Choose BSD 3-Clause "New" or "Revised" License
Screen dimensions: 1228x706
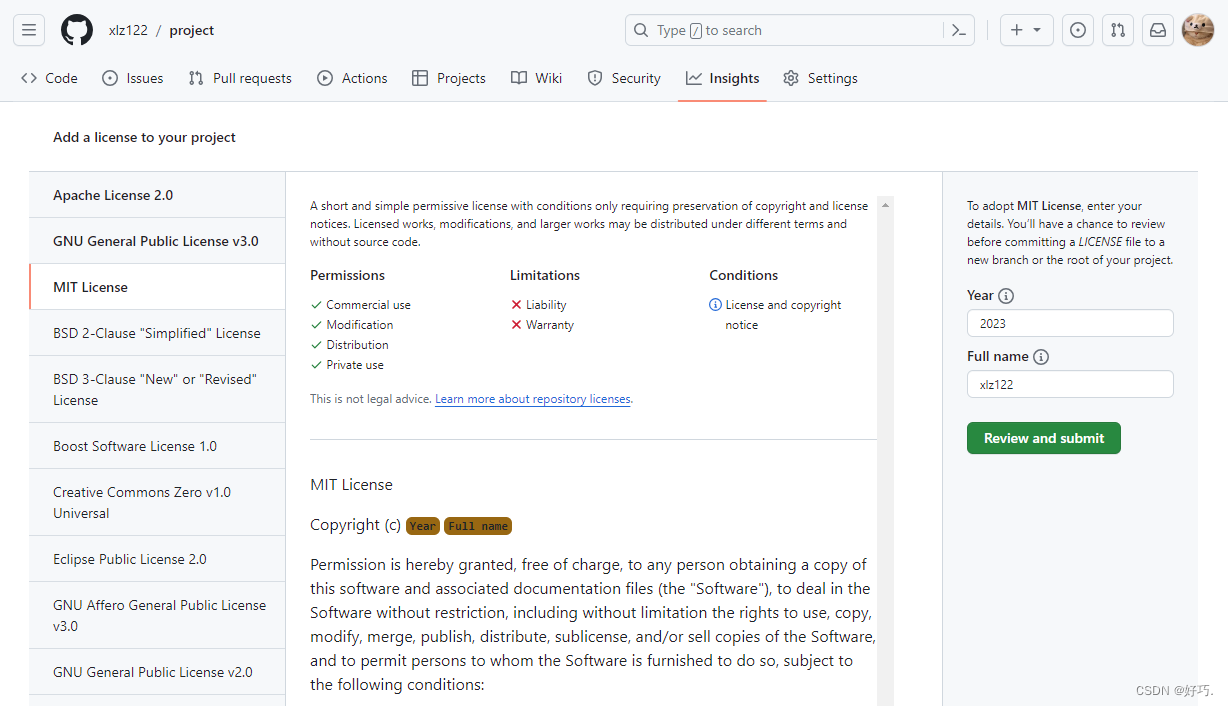157,389
